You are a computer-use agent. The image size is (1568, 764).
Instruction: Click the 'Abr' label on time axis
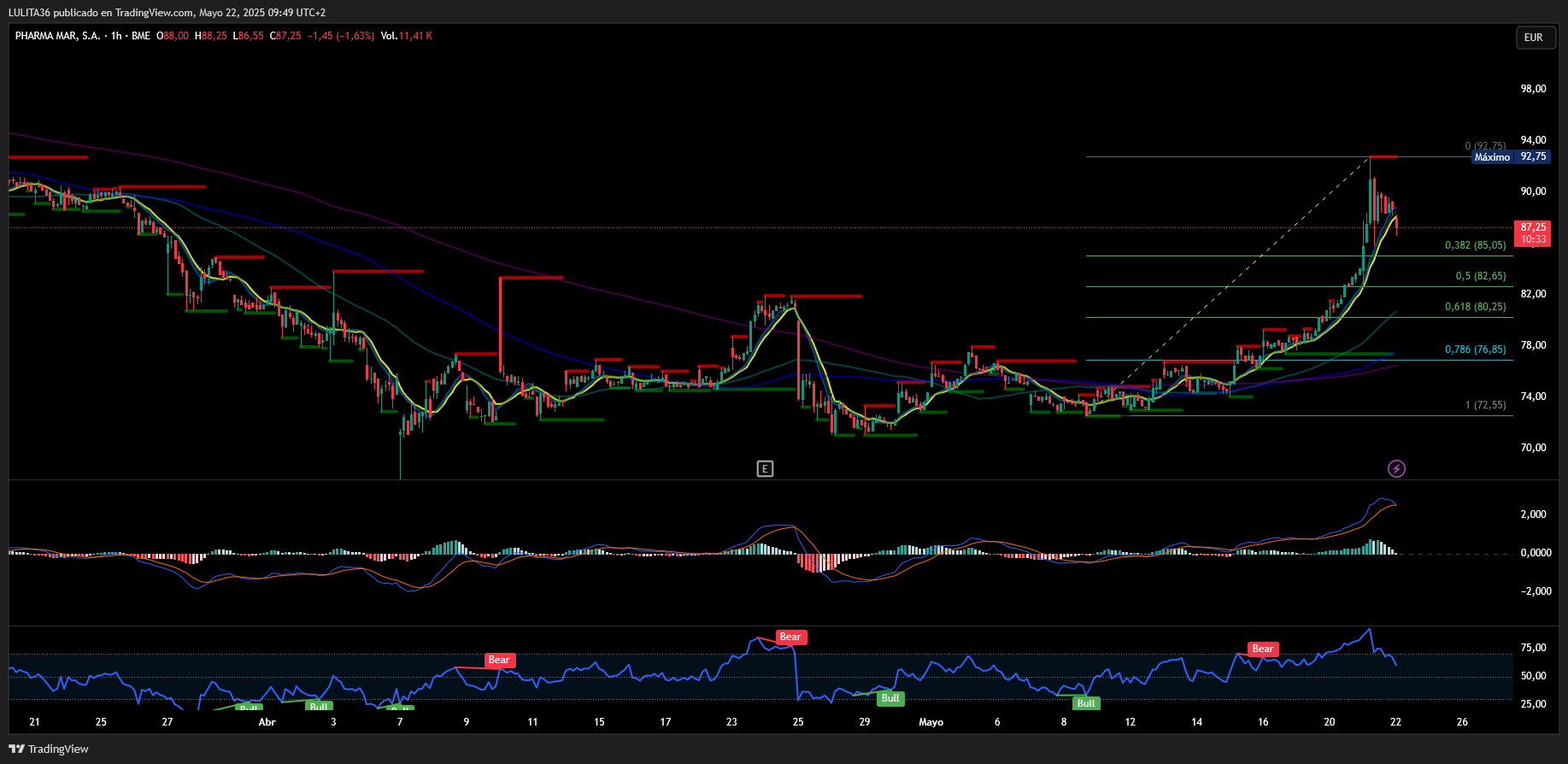267,722
